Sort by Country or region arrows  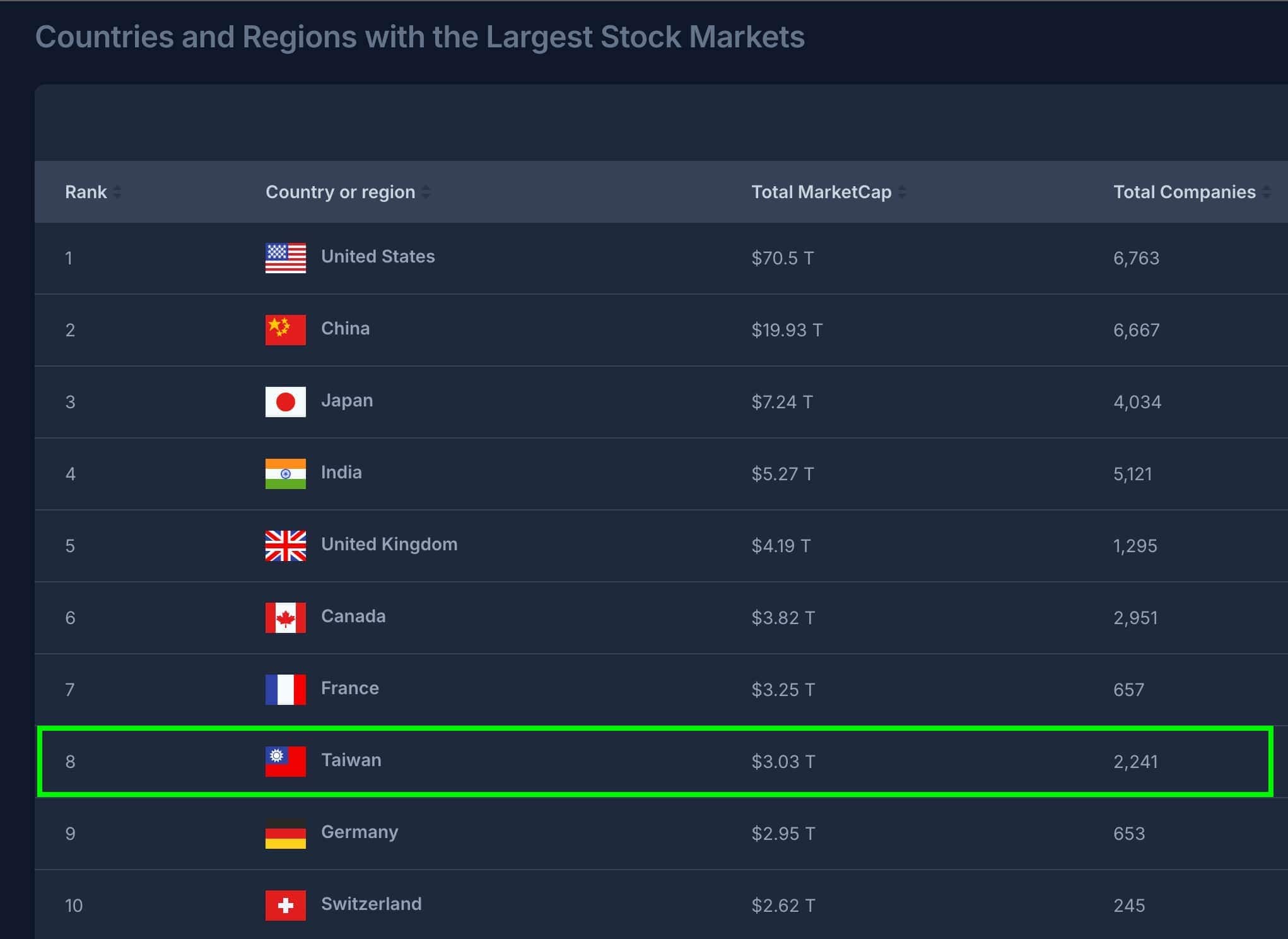coord(426,192)
